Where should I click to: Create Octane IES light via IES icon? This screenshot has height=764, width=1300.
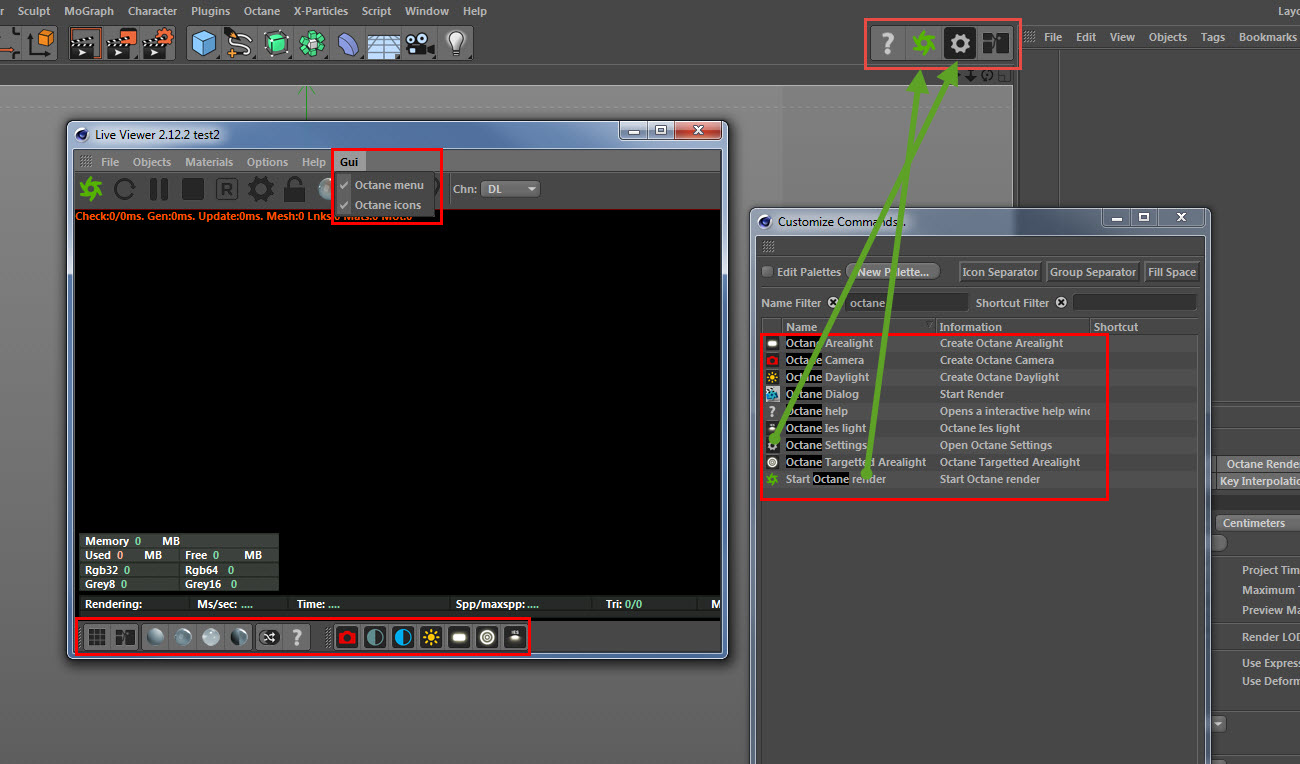coord(515,637)
